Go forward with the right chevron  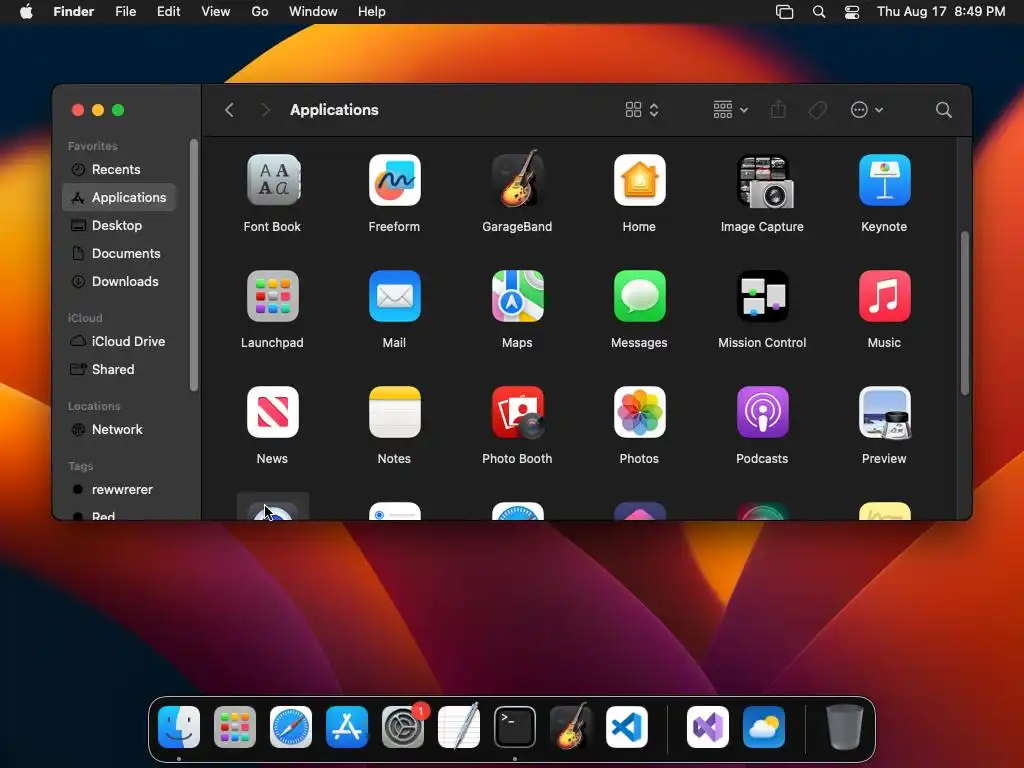coord(265,110)
